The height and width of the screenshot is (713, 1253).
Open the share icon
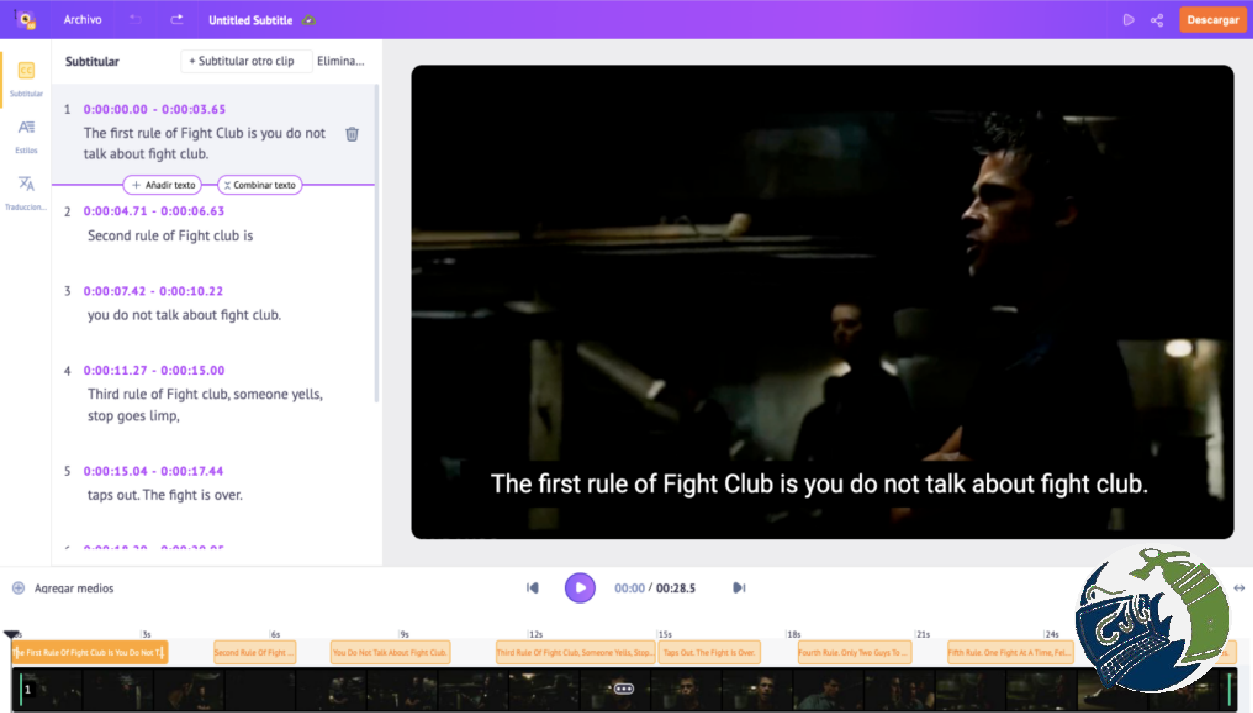pos(1157,20)
